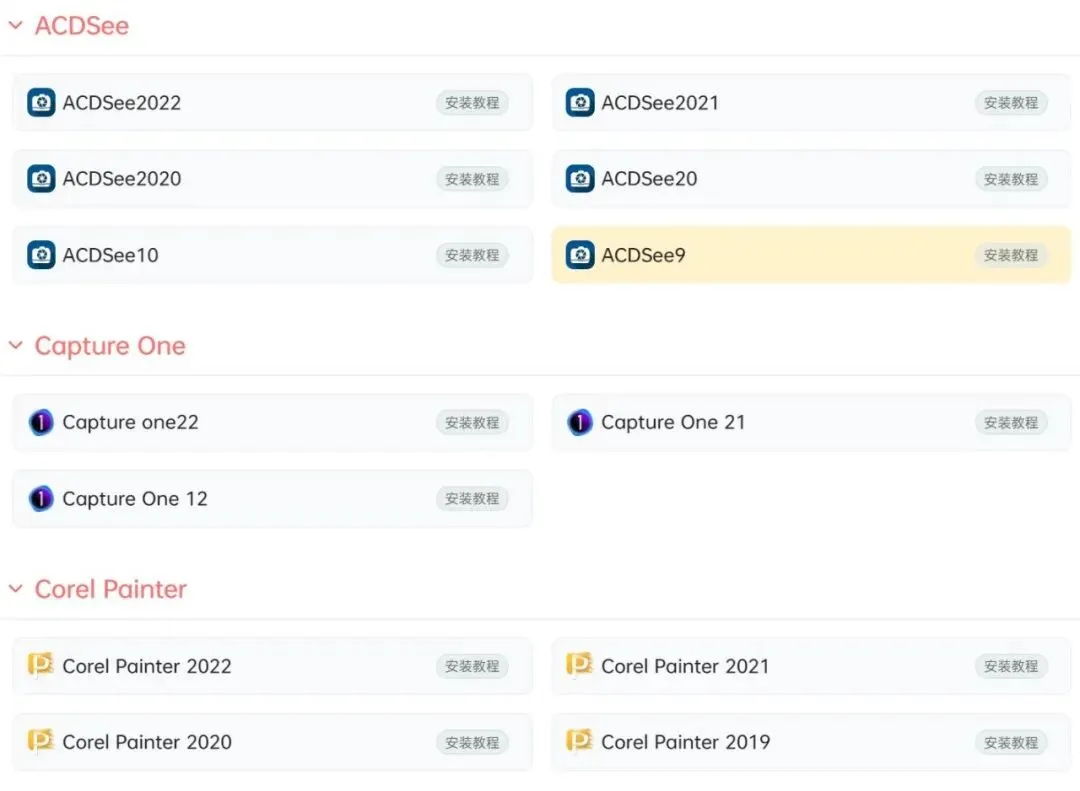Screen dimensions: 1080x791
Task: Click the Capture One section heading
Action: 110,346
